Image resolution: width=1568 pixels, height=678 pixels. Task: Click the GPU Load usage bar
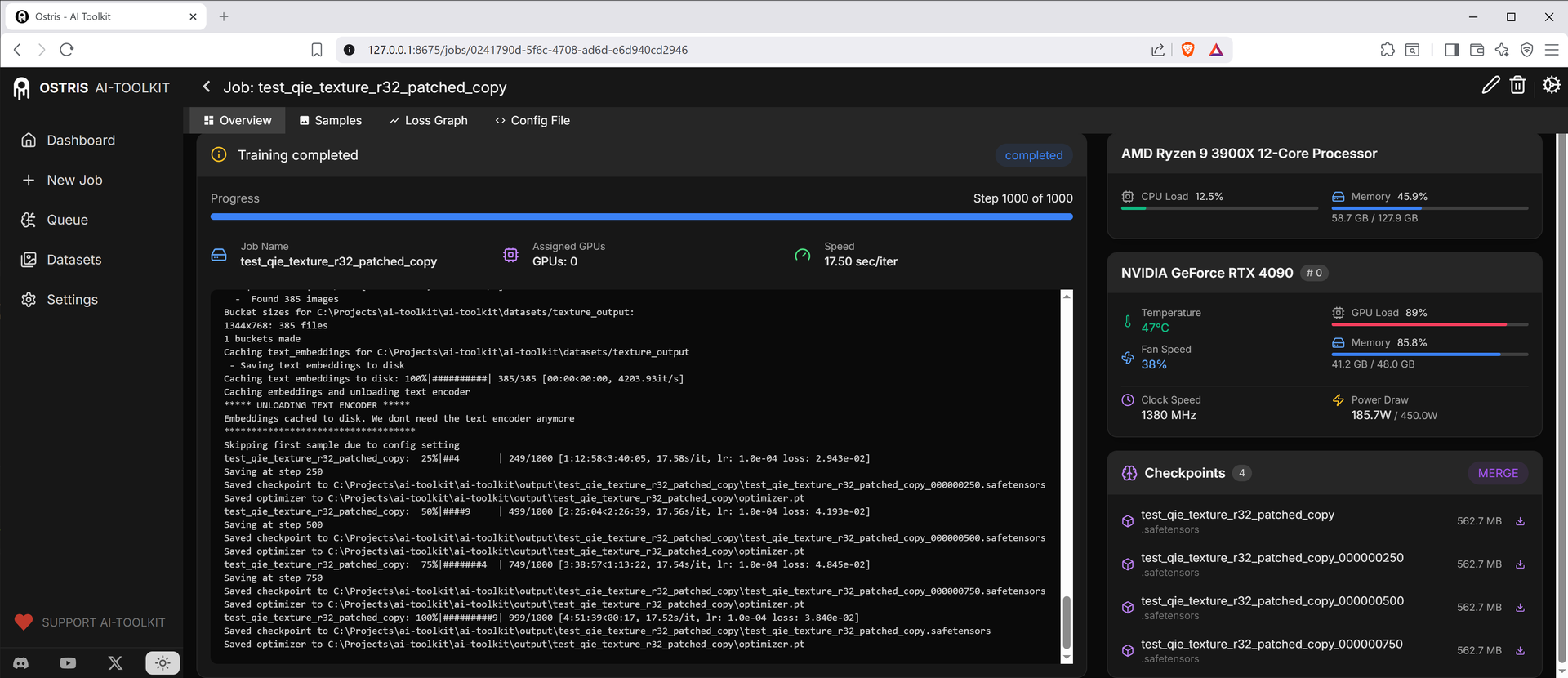(1429, 324)
